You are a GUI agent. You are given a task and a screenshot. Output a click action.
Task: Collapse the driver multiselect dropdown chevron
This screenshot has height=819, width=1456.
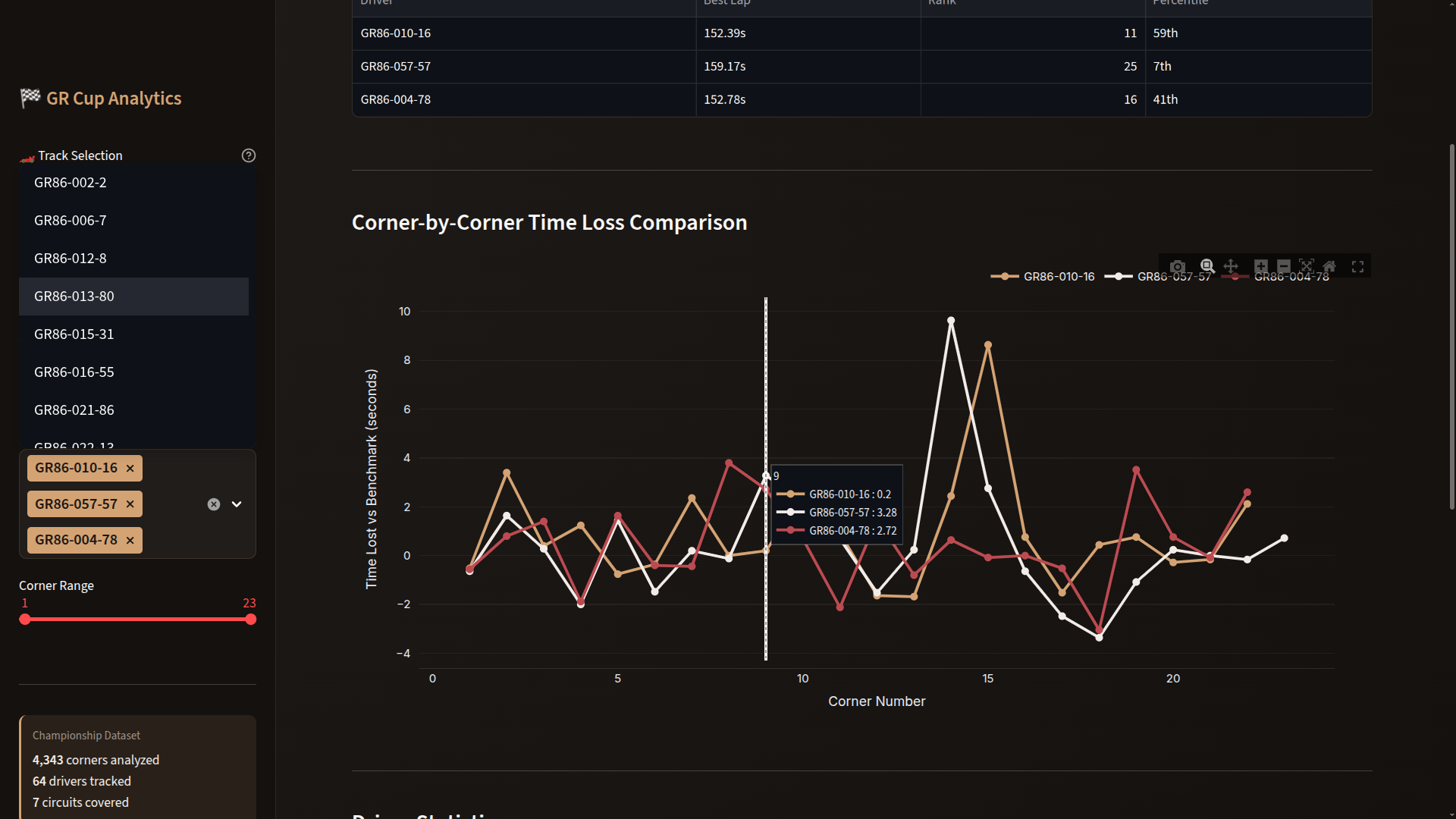[x=237, y=504]
